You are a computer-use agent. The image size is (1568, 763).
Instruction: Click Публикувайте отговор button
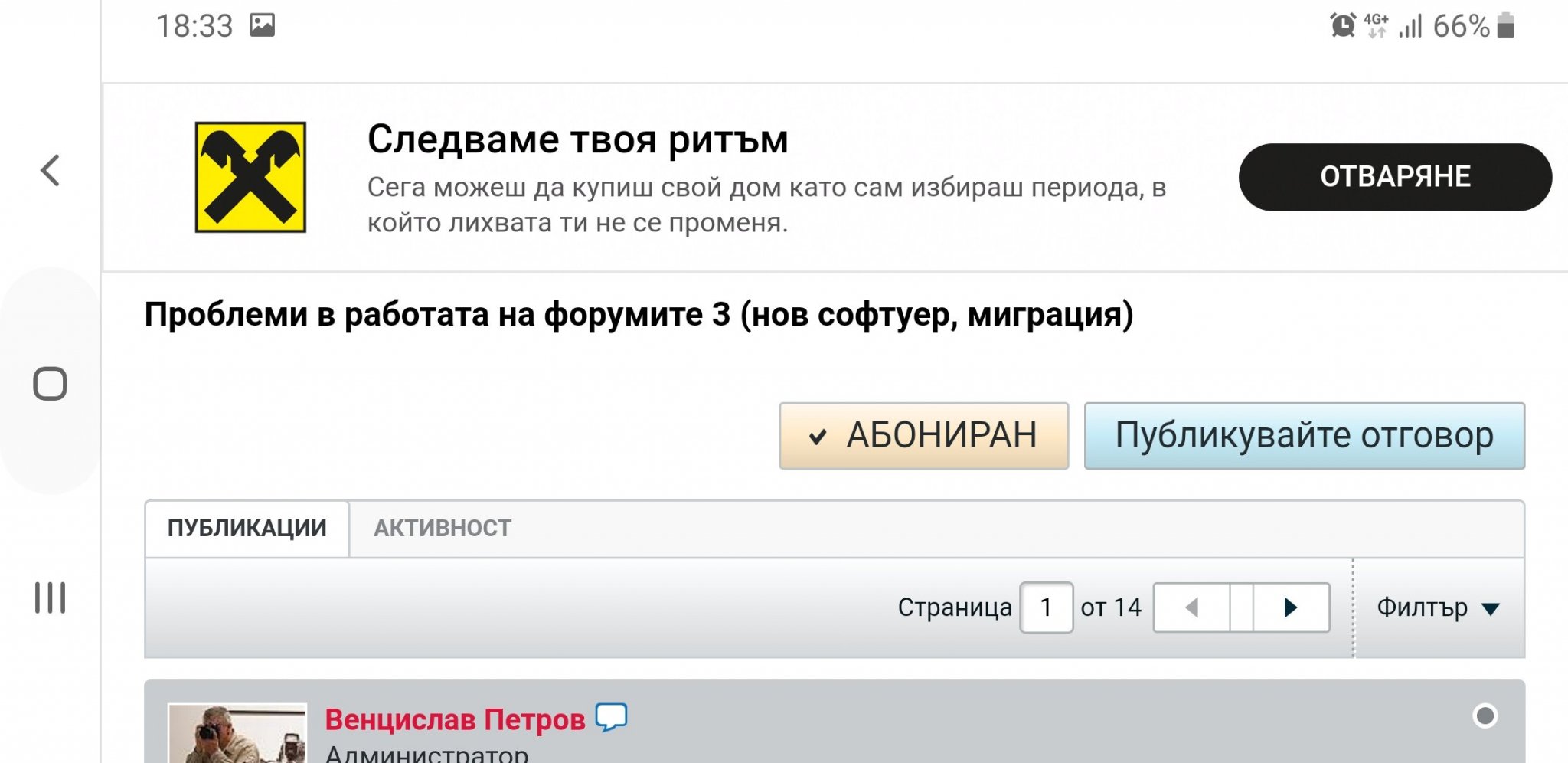pyautogui.click(x=1304, y=436)
